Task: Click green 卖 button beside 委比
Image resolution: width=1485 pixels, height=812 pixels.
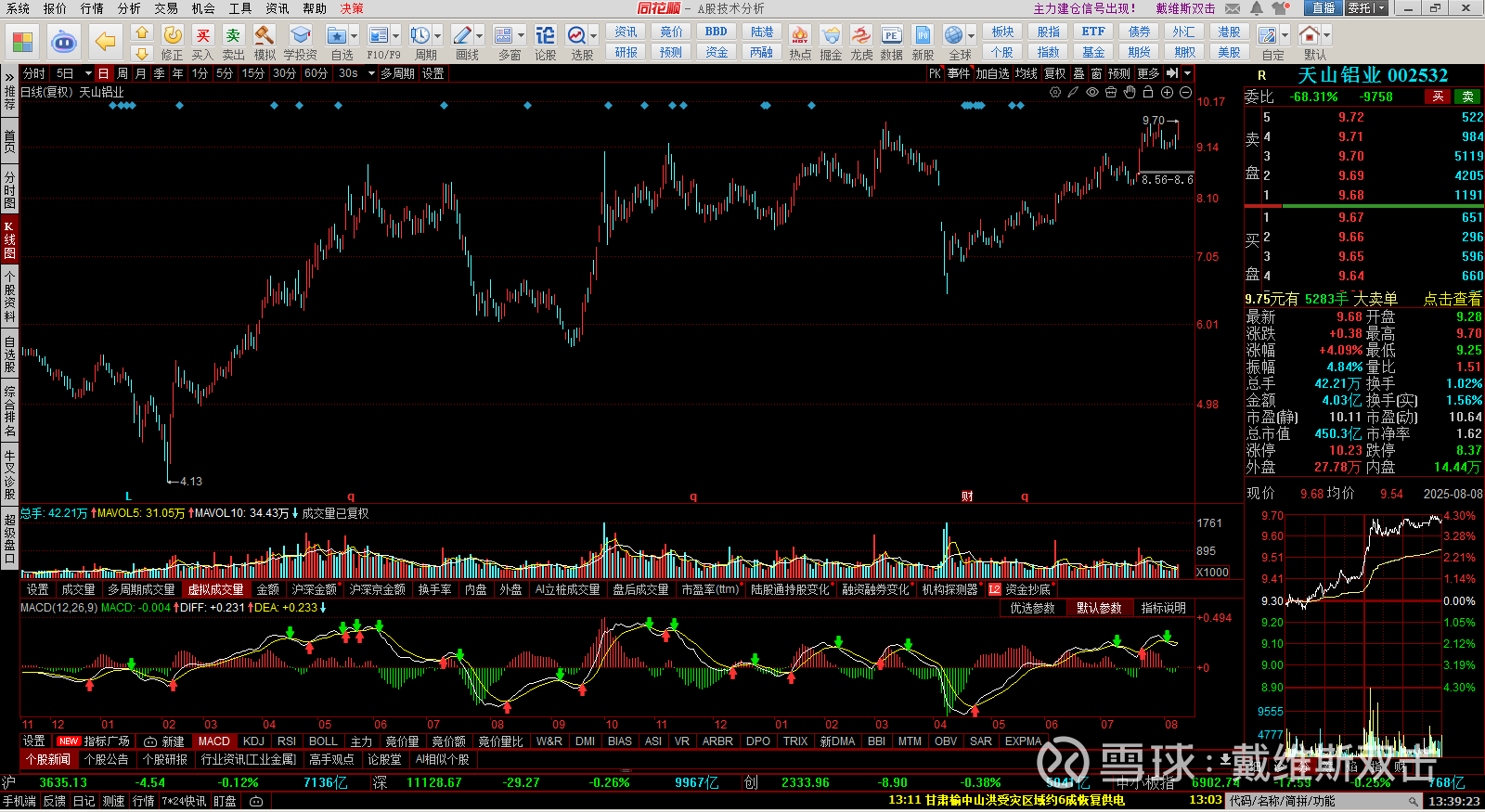Action: 1467,97
